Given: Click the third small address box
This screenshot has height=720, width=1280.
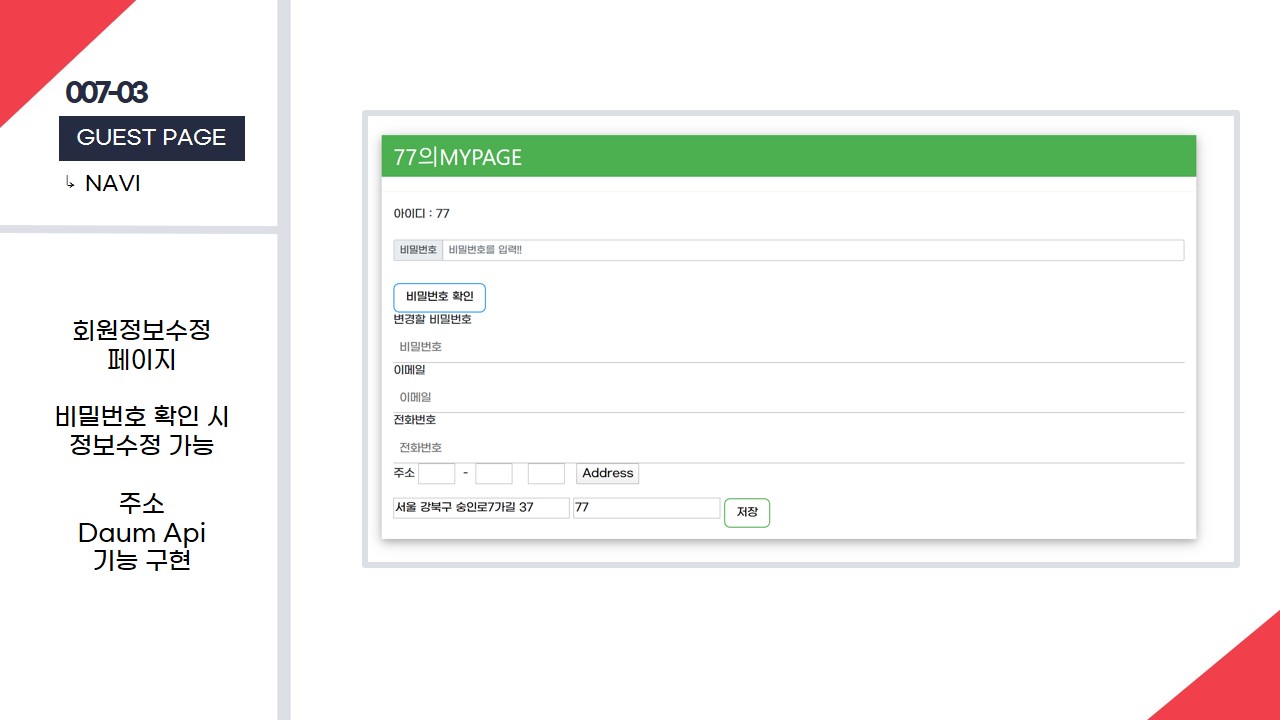Looking at the screenshot, I should pos(546,473).
